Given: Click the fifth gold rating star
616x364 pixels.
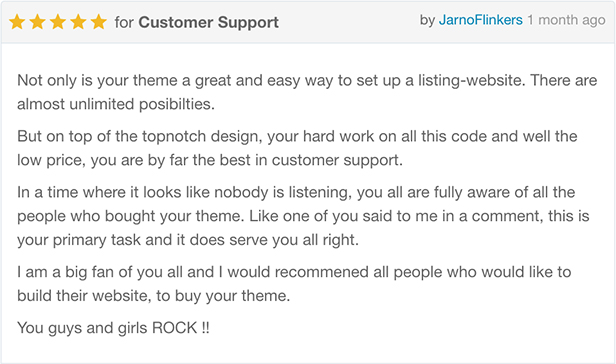Looking at the screenshot, I should pyautogui.click(x=99, y=22).
